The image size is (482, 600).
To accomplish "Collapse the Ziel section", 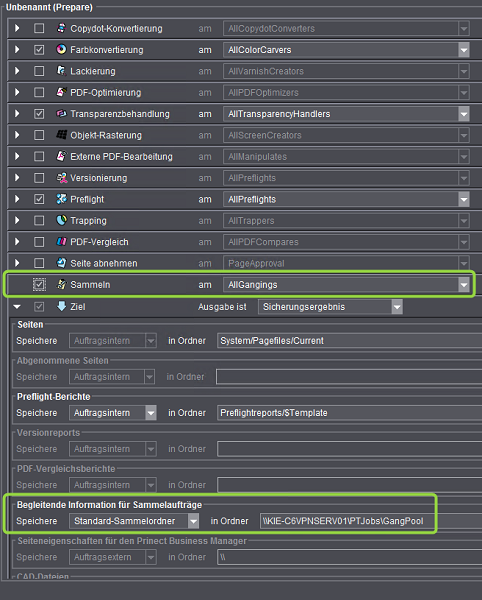I will [17, 307].
